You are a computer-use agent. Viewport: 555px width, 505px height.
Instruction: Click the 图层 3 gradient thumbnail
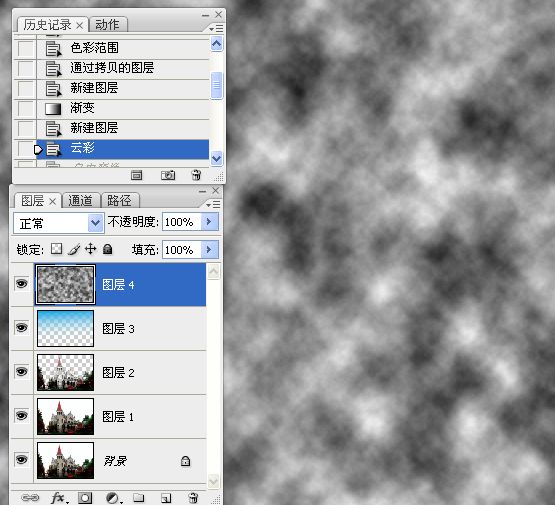(65, 328)
